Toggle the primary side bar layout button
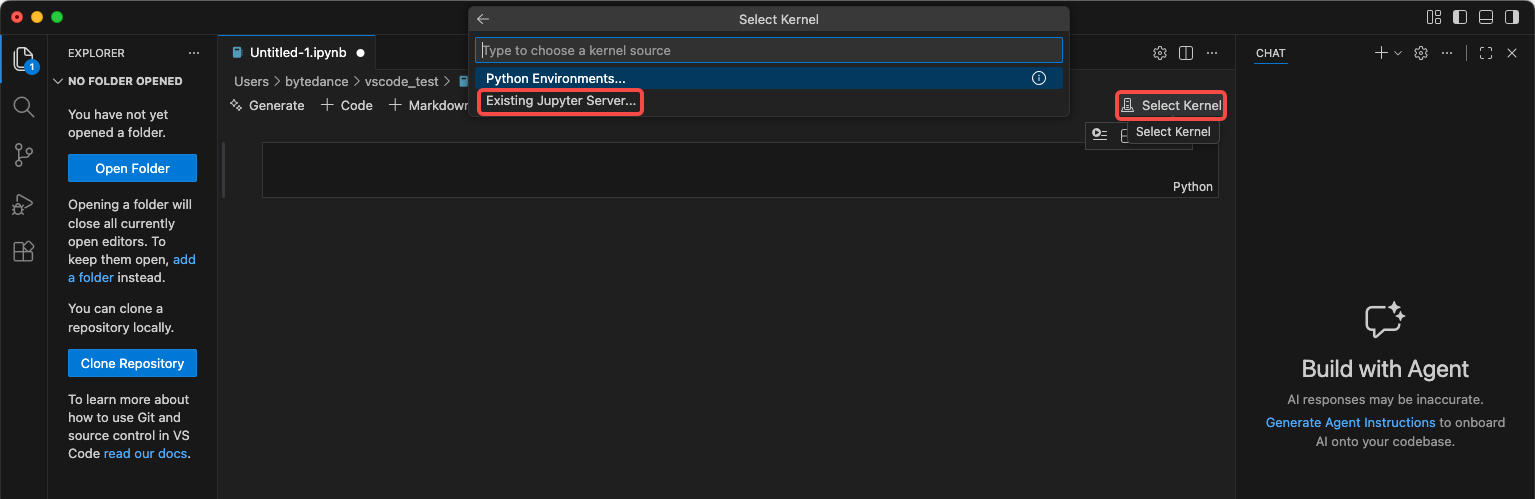 tap(1460, 17)
